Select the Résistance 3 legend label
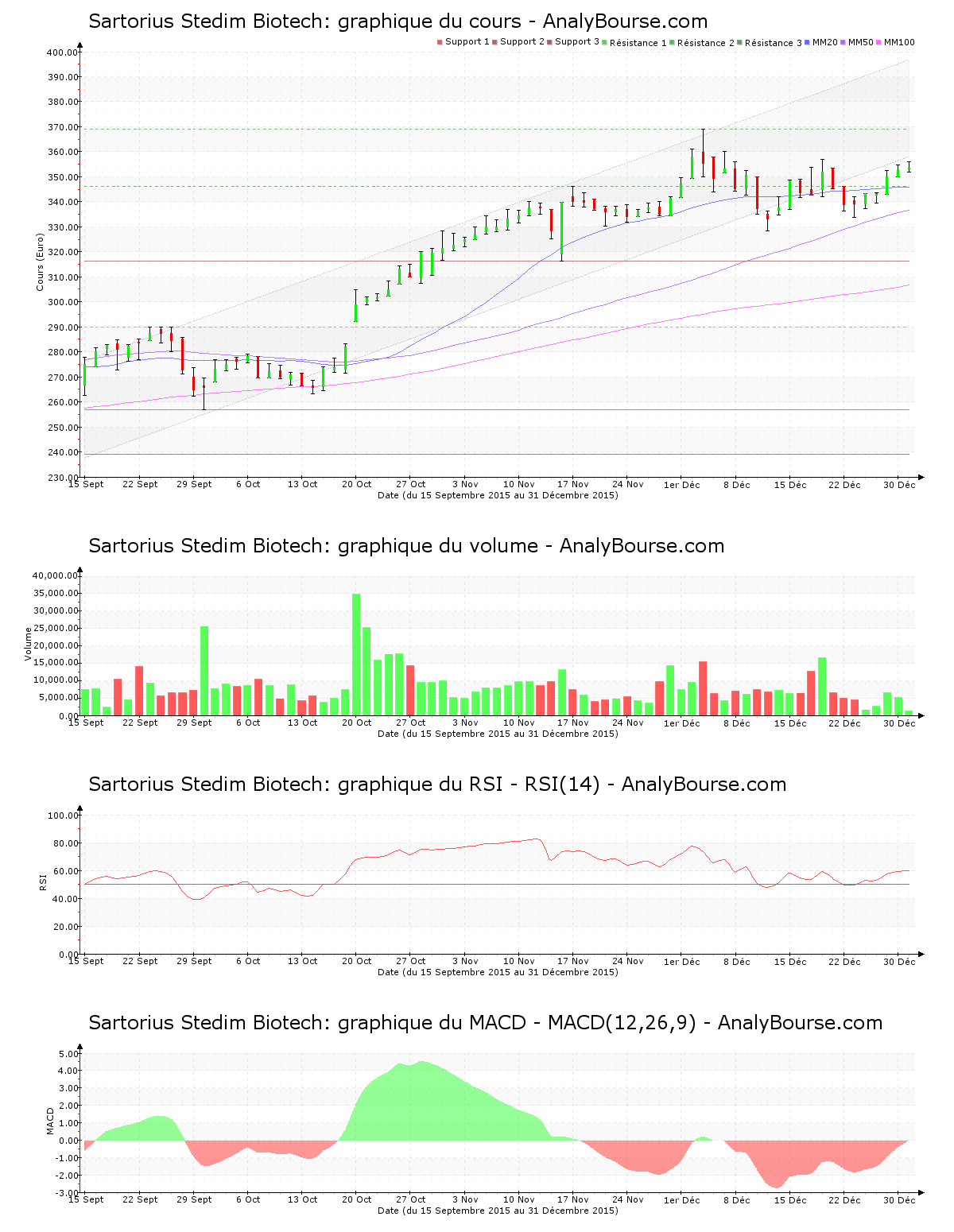Viewport: 954px width, 1232px height. 774,43
